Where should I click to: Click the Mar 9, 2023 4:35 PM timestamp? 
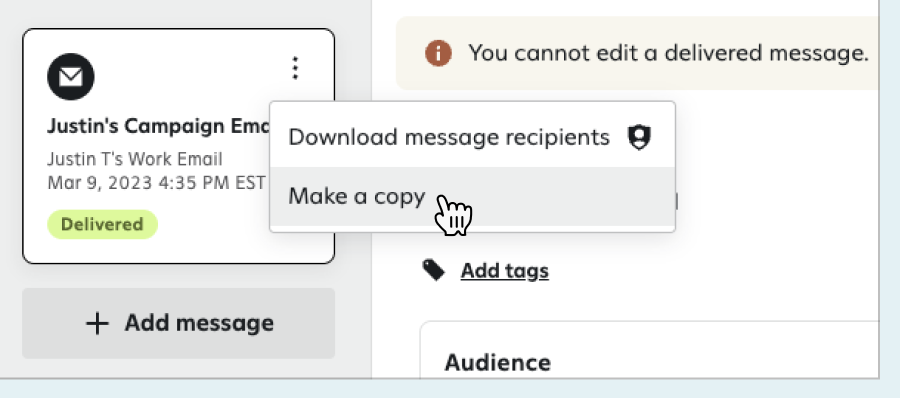click(x=156, y=183)
